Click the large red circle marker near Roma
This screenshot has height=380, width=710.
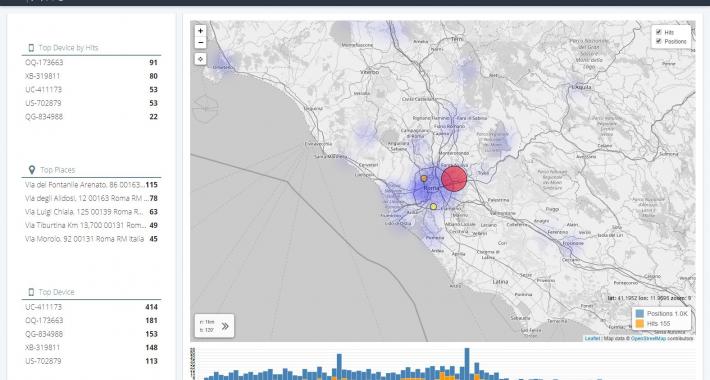click(x=454, y=179)
